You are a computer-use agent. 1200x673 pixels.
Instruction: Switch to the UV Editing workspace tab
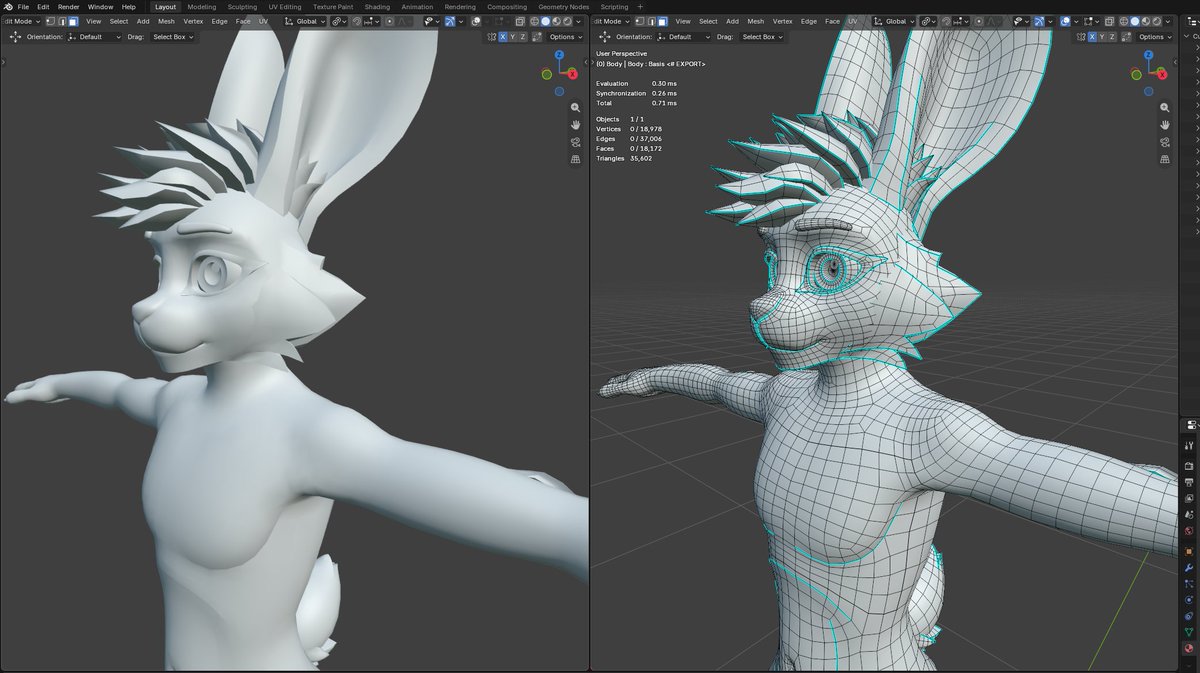[284, 6]
